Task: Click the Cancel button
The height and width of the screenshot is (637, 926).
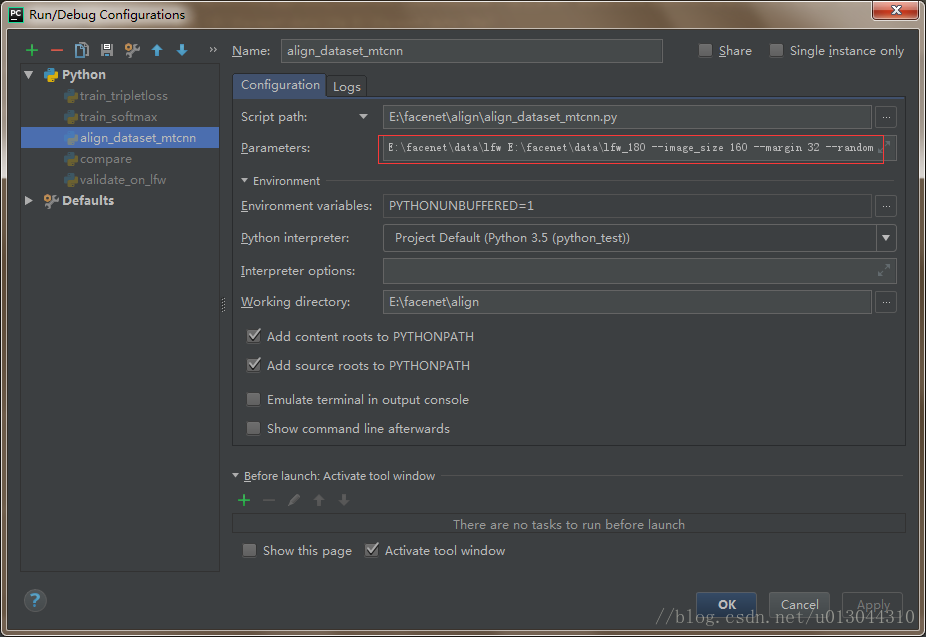Action: tap(800, 605)
